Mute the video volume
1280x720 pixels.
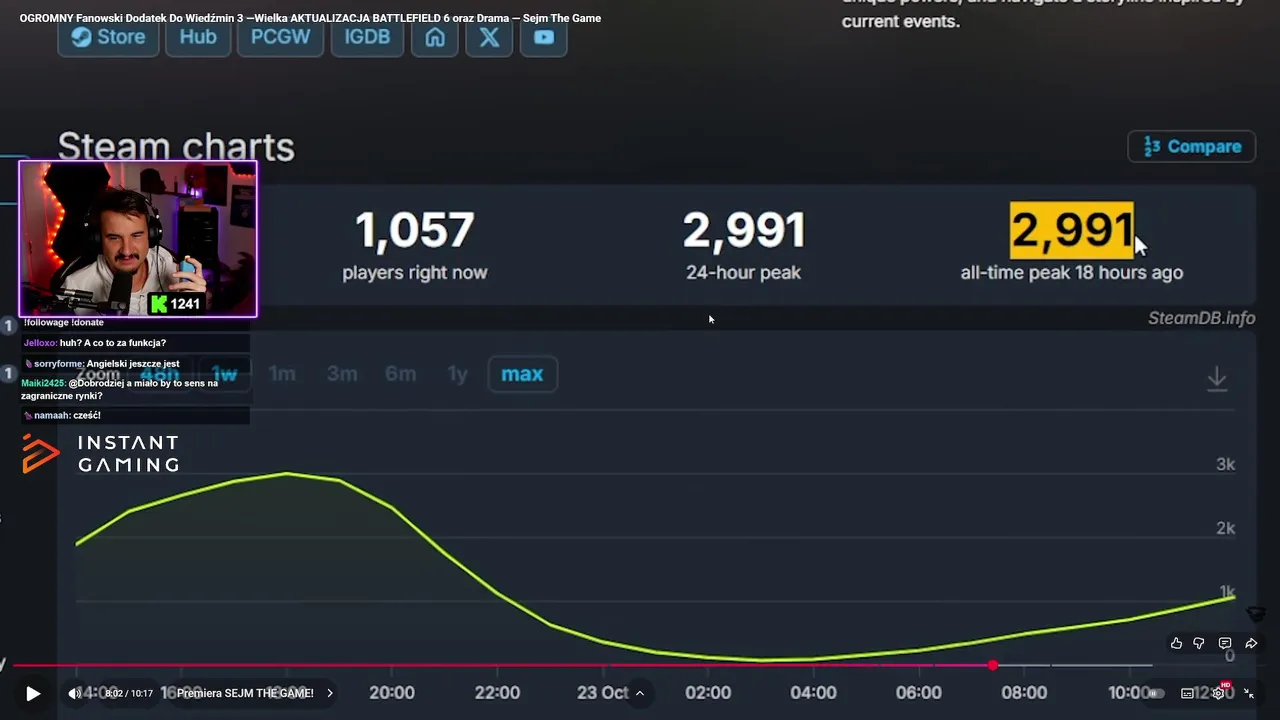click(75, 693)
